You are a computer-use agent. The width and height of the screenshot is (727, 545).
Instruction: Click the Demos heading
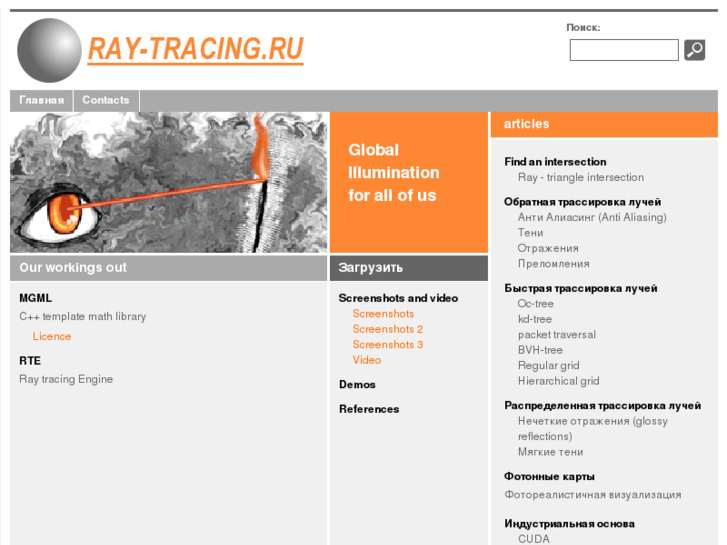click(x=357, y=385)
